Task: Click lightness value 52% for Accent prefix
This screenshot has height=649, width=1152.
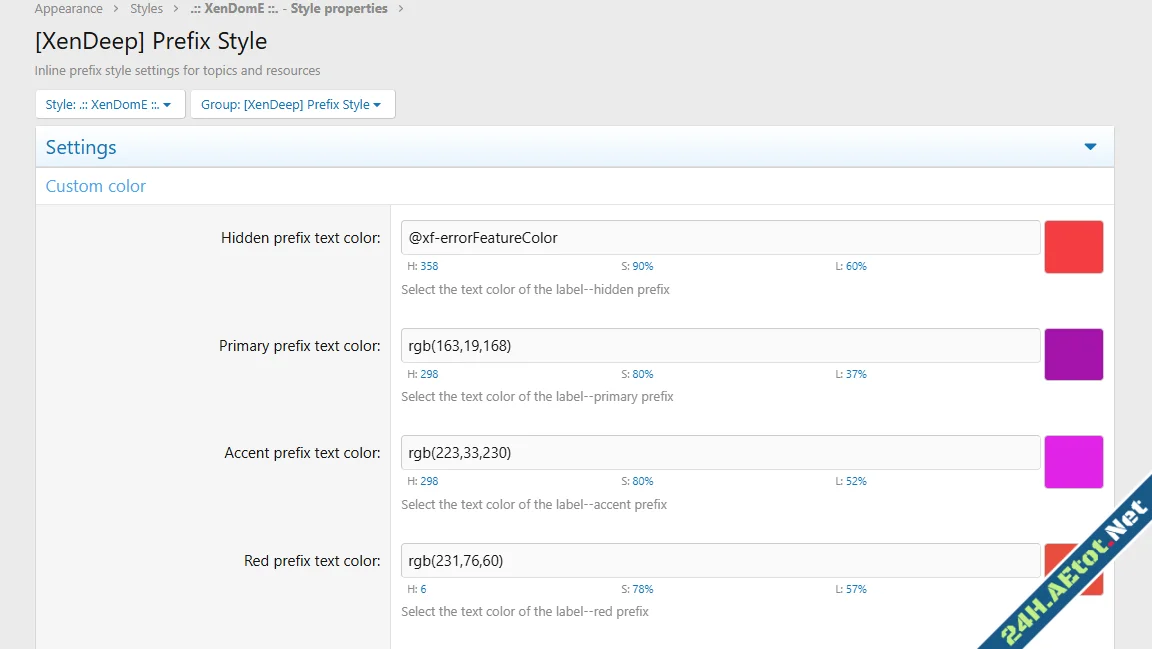Action: tap(856, 481)
